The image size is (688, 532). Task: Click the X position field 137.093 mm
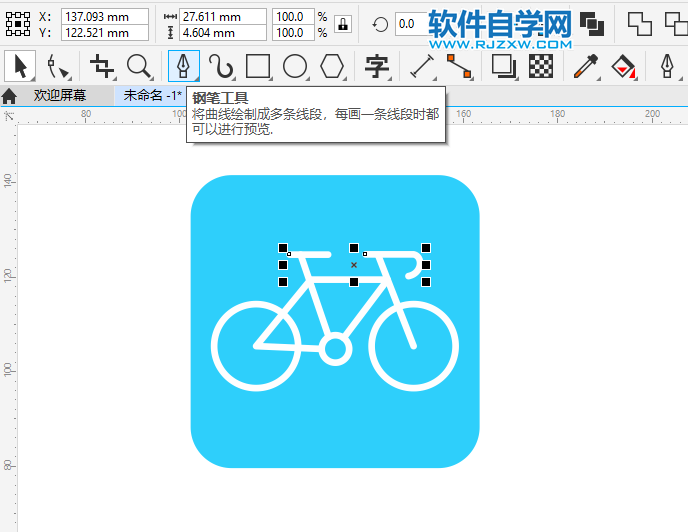[x=105, y=17]
